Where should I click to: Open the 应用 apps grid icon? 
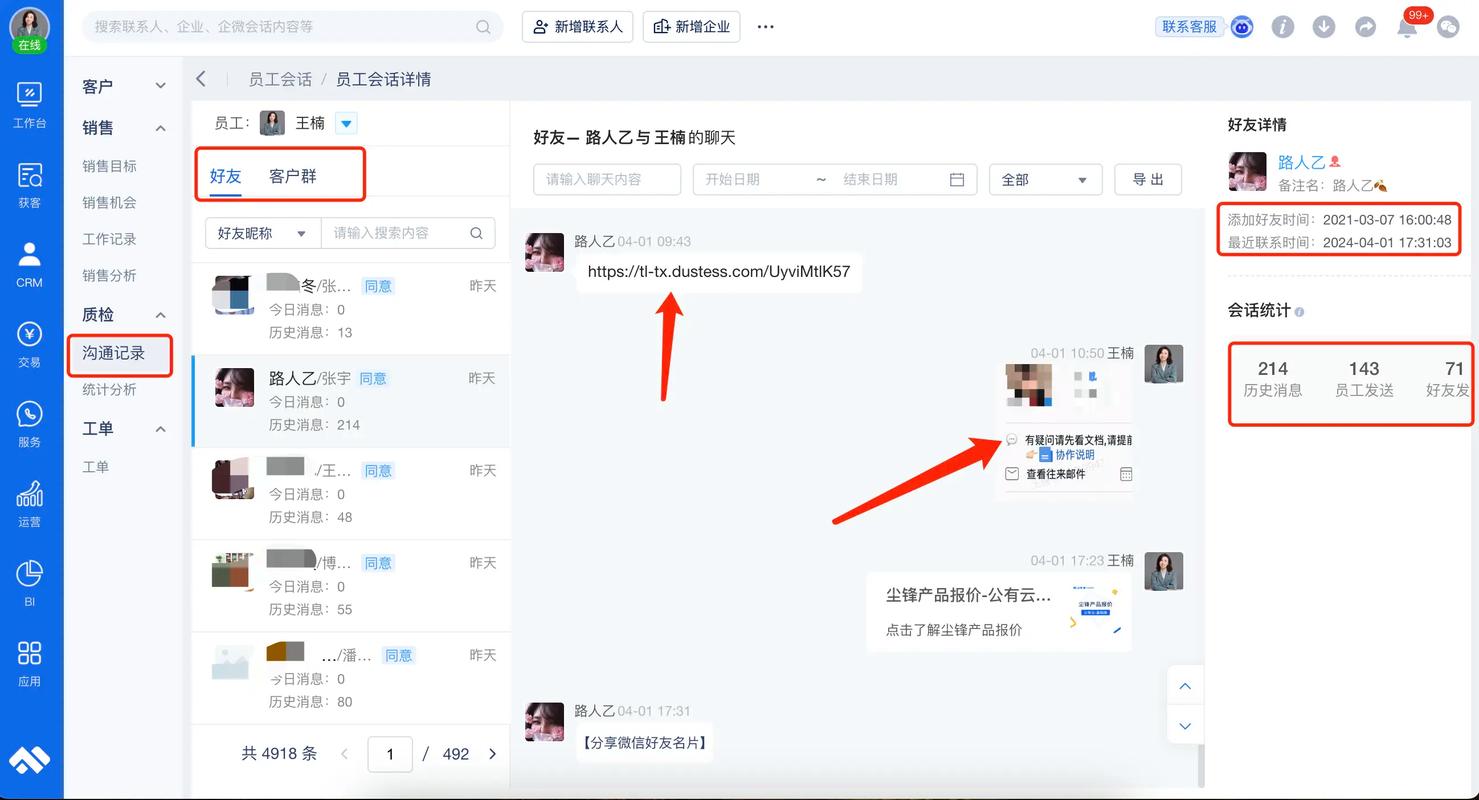[x=29, y=662]
